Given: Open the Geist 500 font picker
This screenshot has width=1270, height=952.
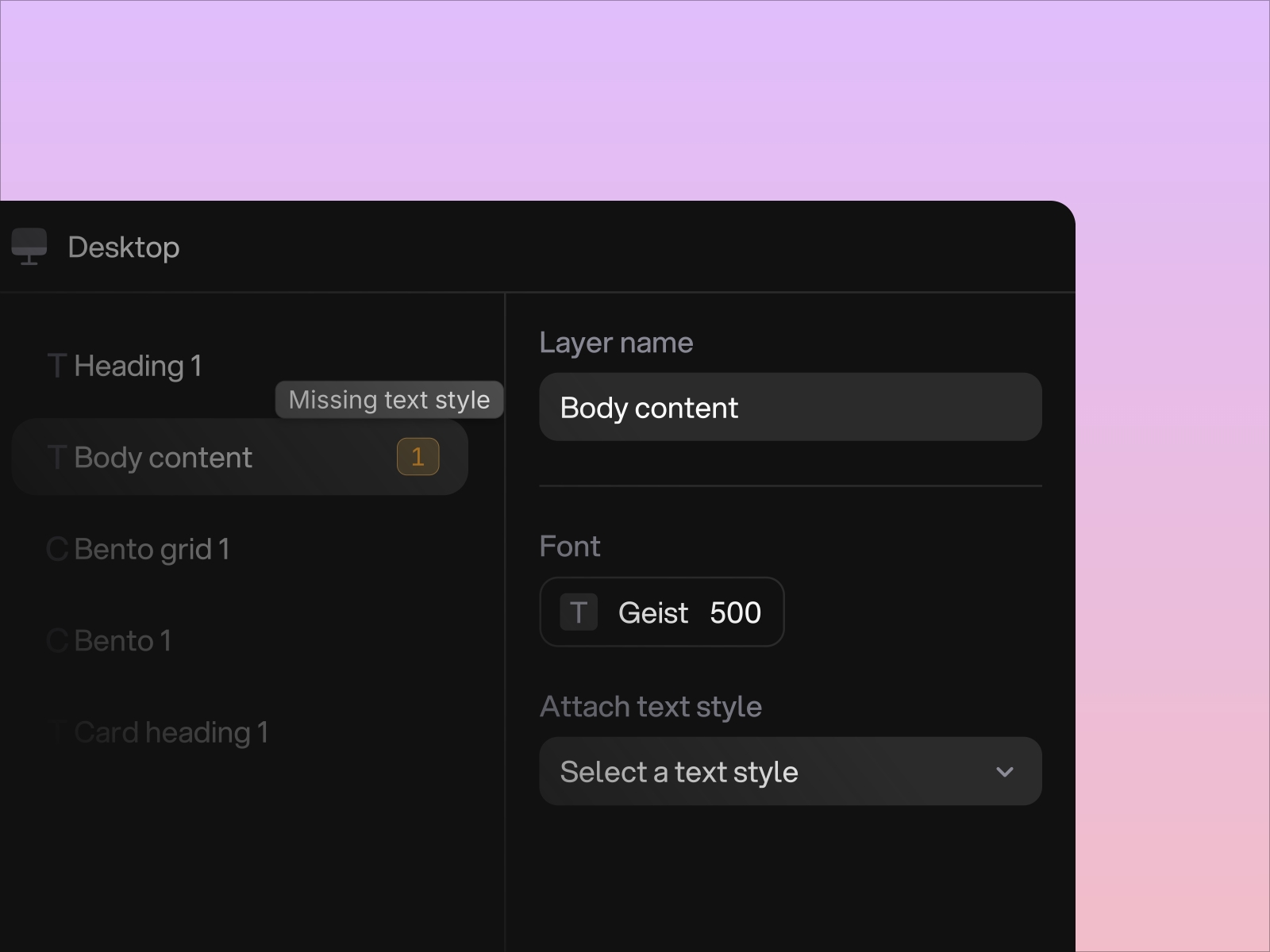Looking at the screenshot, I should click(662, 612).
